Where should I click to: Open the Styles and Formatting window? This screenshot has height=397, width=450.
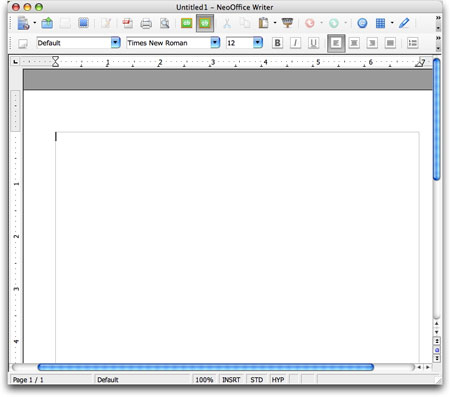[23, 43]
